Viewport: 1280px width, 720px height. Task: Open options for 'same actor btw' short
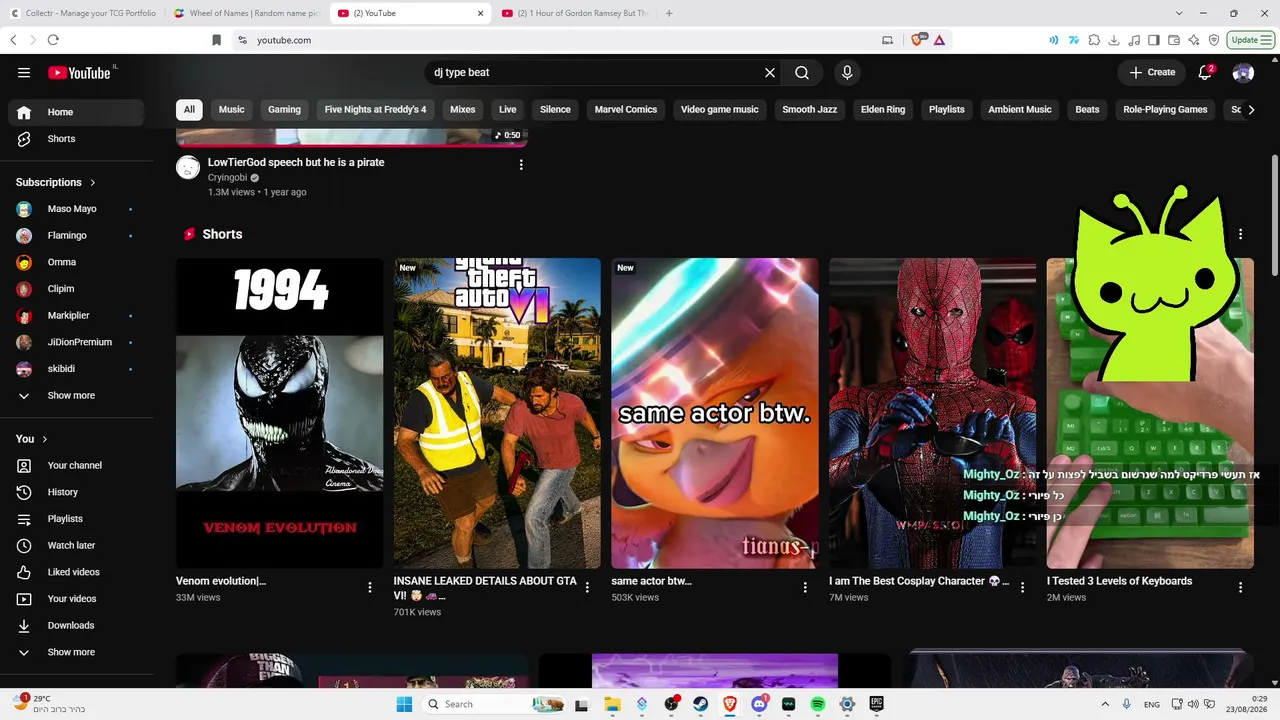tap(805, 588)
